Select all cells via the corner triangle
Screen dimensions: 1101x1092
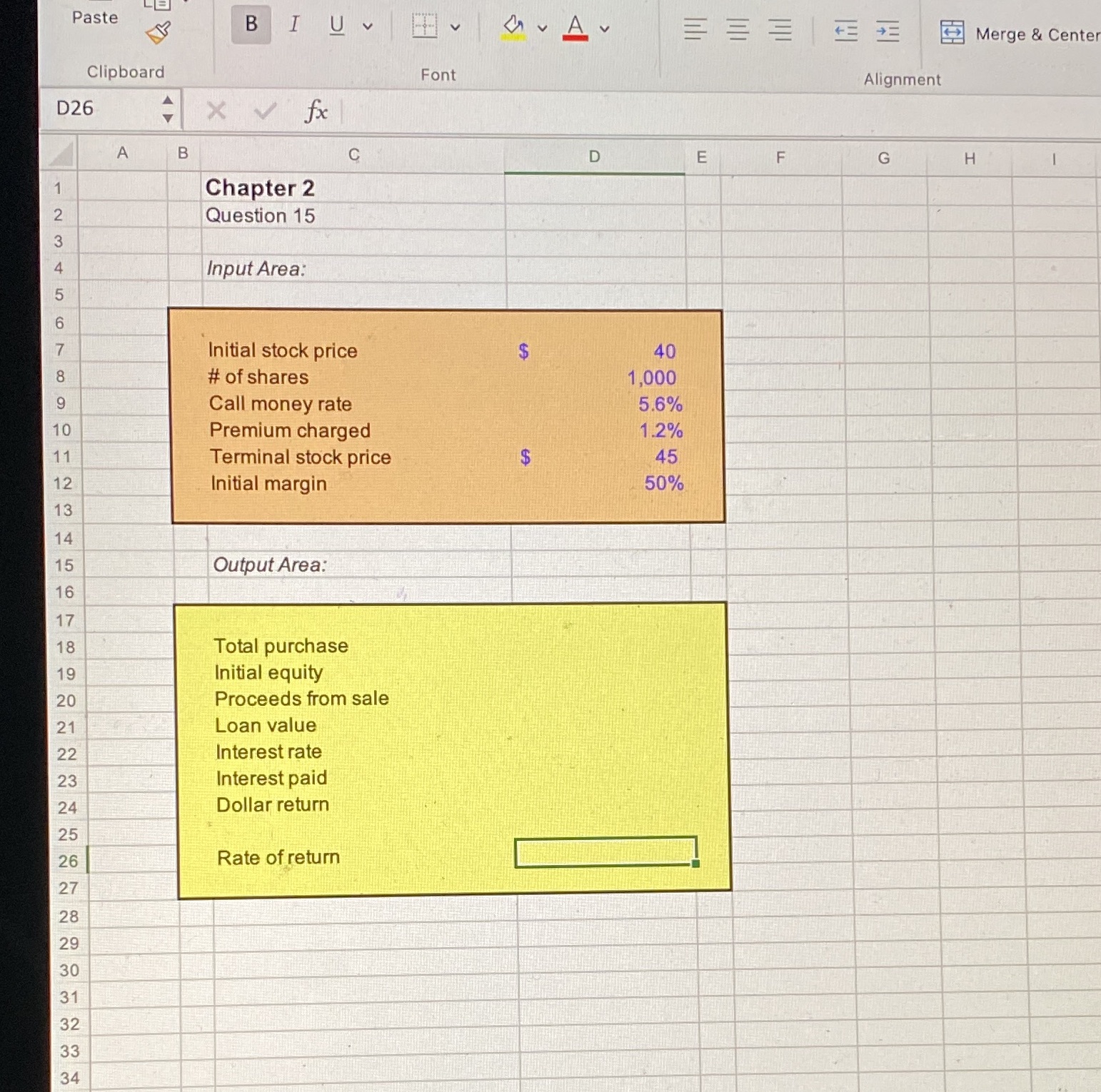click(60, 154)
